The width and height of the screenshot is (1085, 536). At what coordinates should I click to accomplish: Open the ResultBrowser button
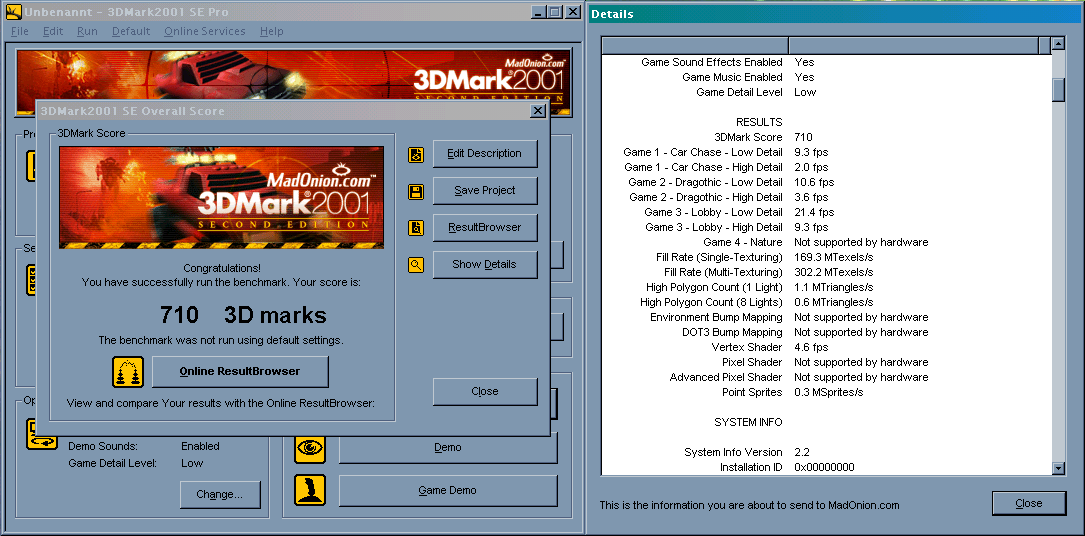coord(484,227)
